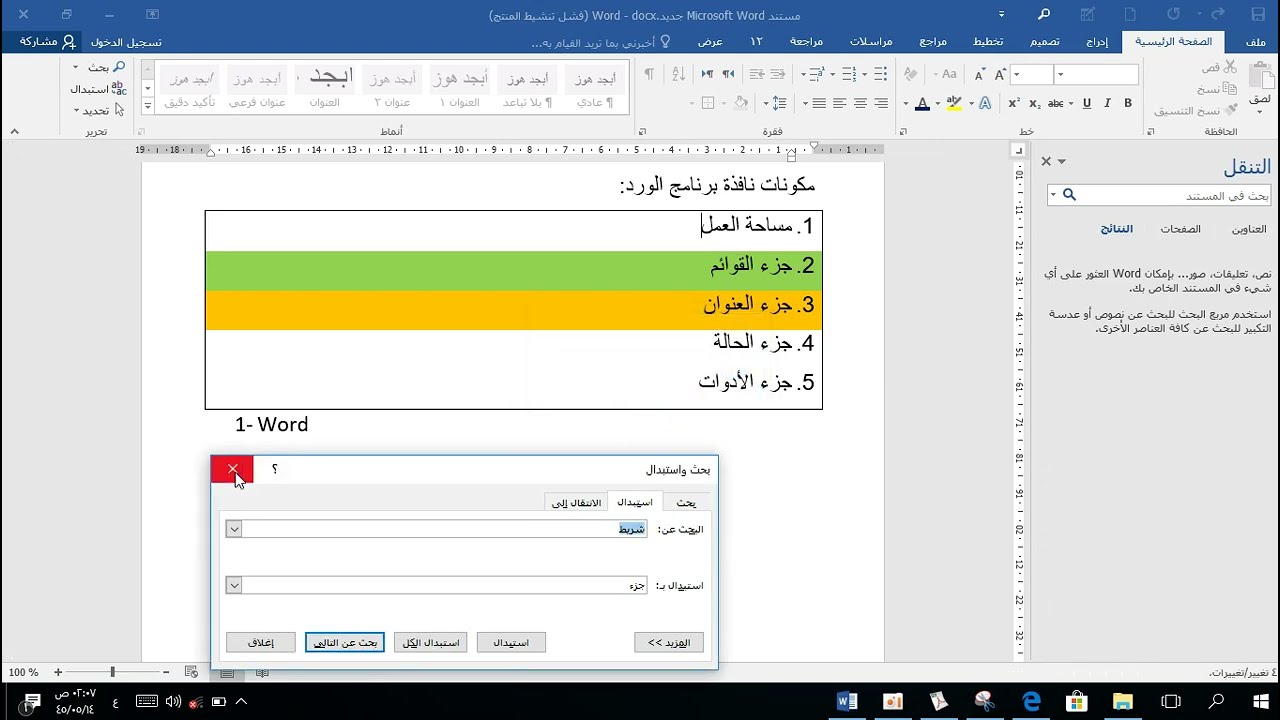Click the Text Effects glowing A icon
This screenshot has height=720, width=1280.
[x=985, y=103]
